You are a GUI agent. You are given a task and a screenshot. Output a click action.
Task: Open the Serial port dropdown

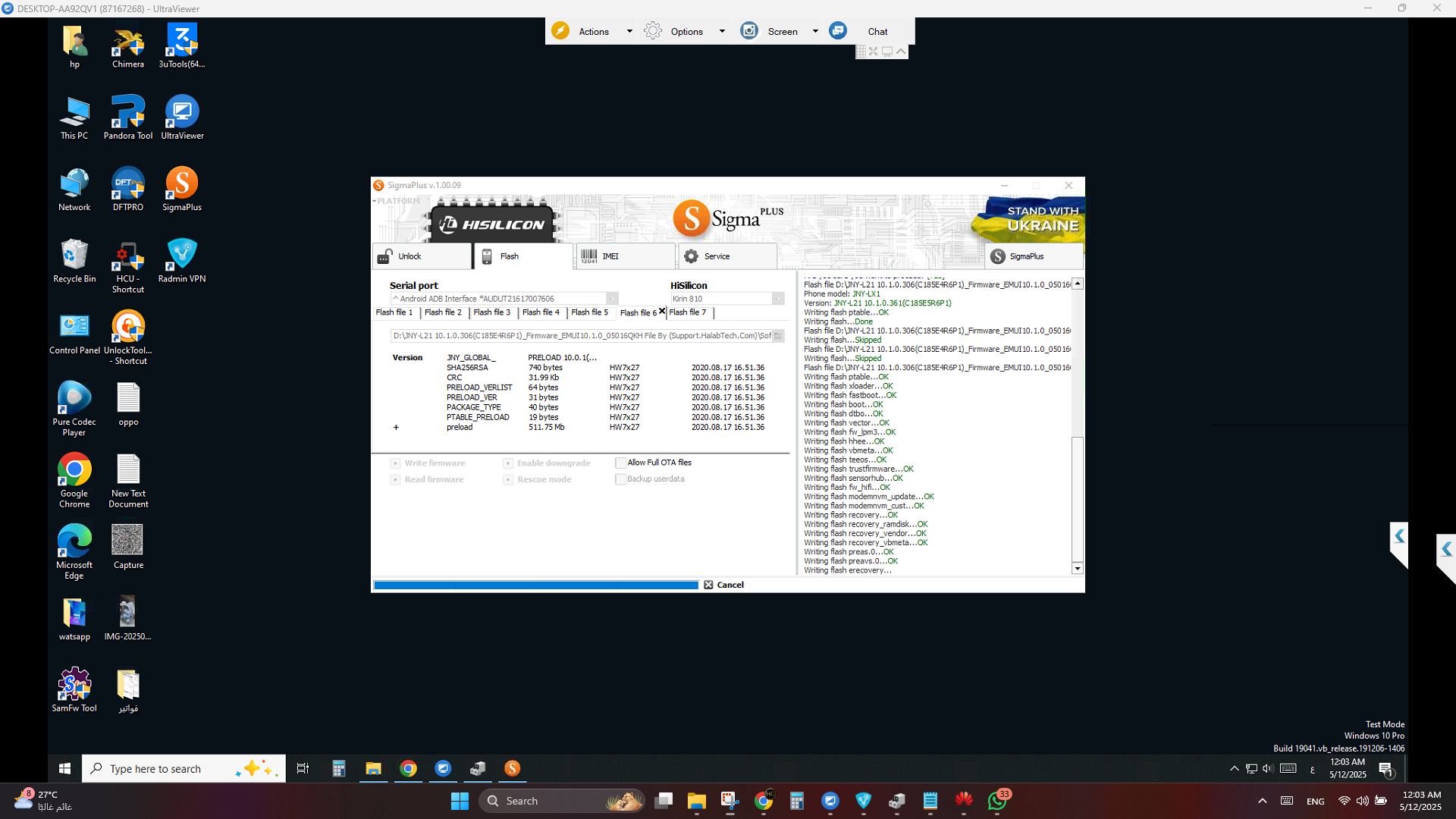(612, 299)
